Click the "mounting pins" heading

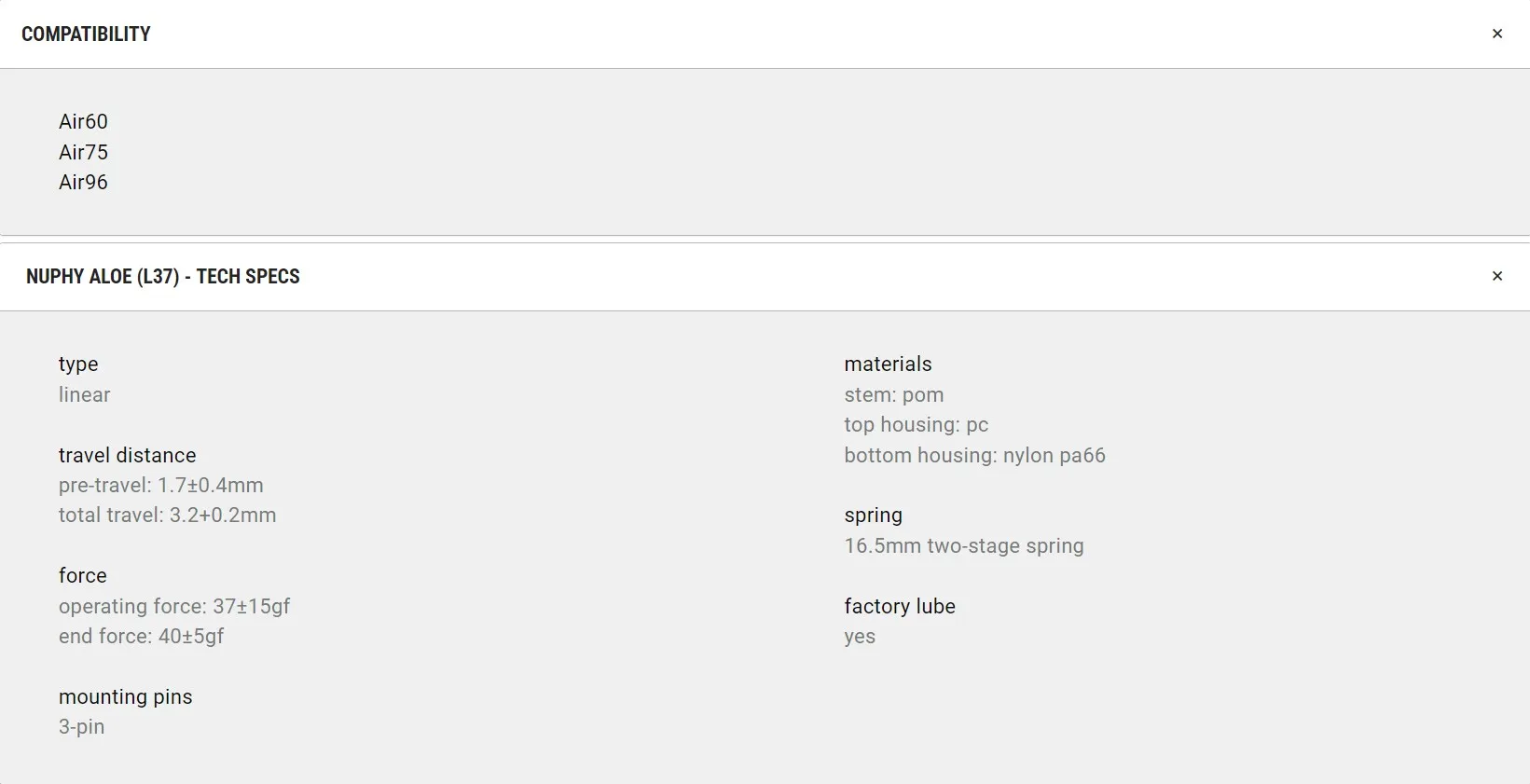125,697
